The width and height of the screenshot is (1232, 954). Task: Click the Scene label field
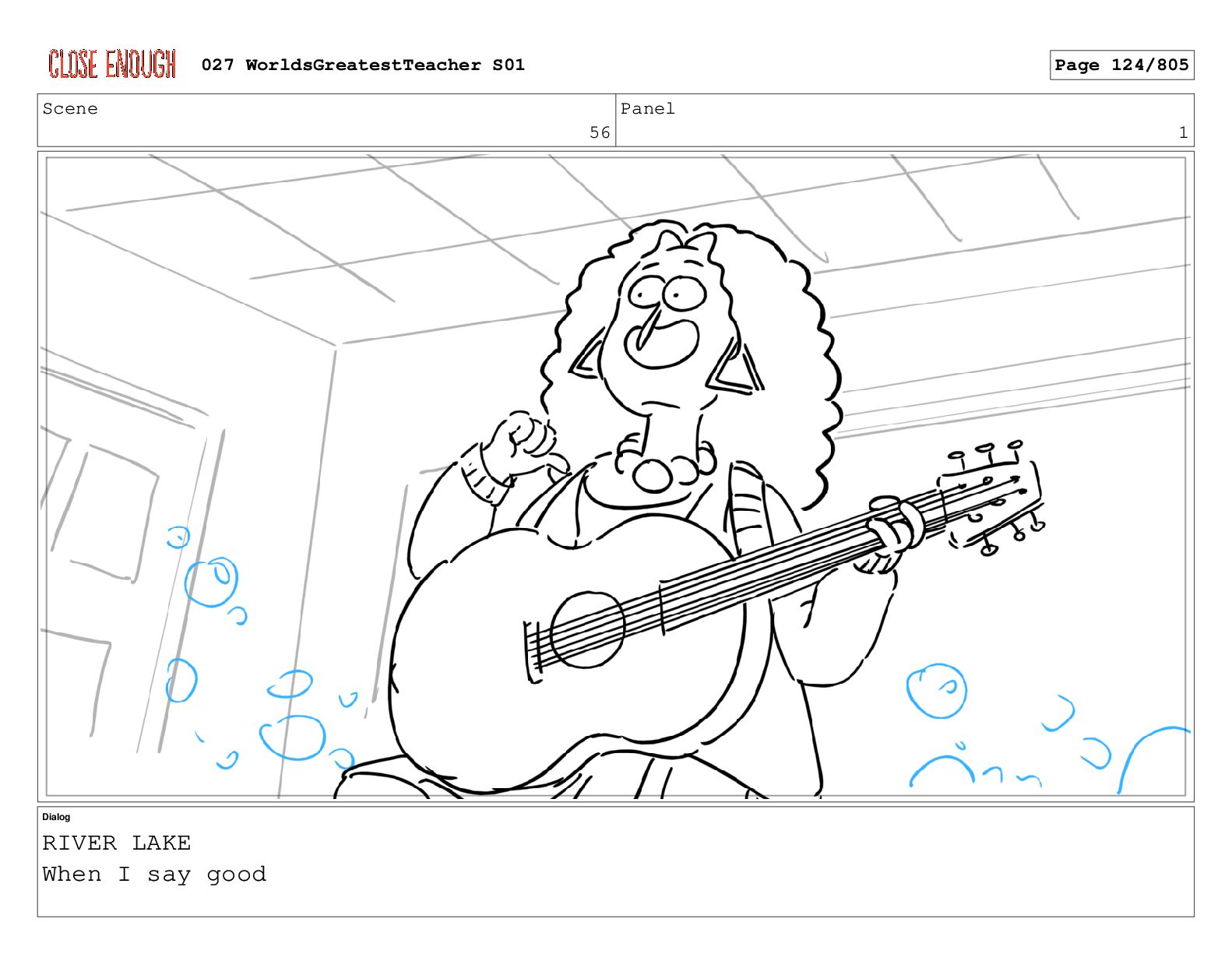[326, 120]
